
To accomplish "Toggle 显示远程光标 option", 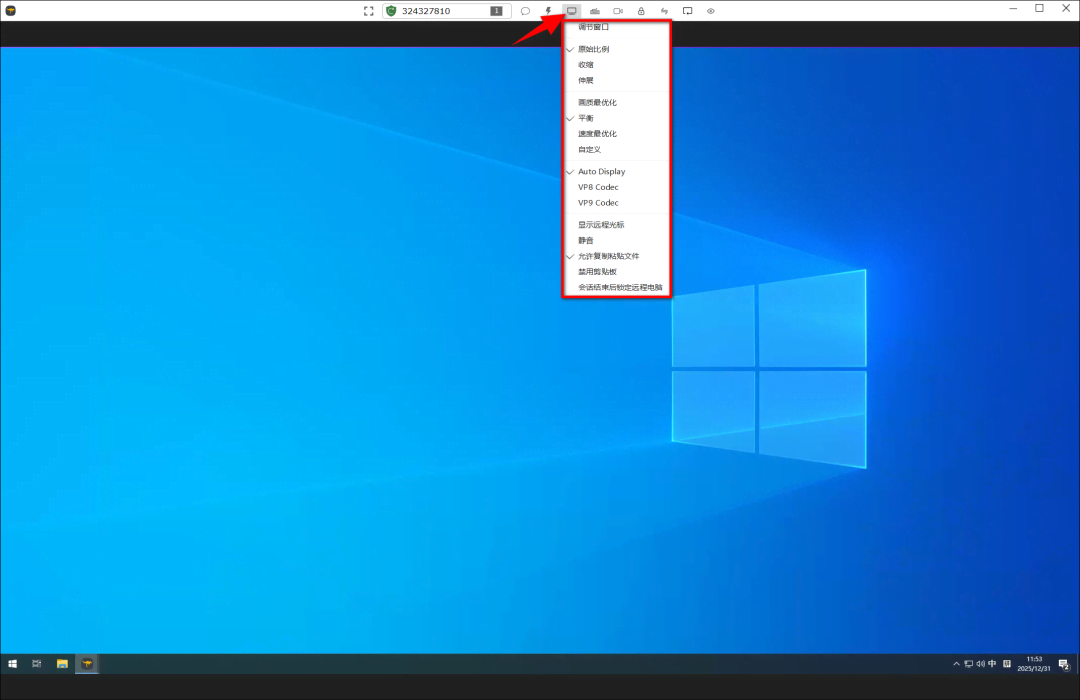I will [x=616, y=225].
